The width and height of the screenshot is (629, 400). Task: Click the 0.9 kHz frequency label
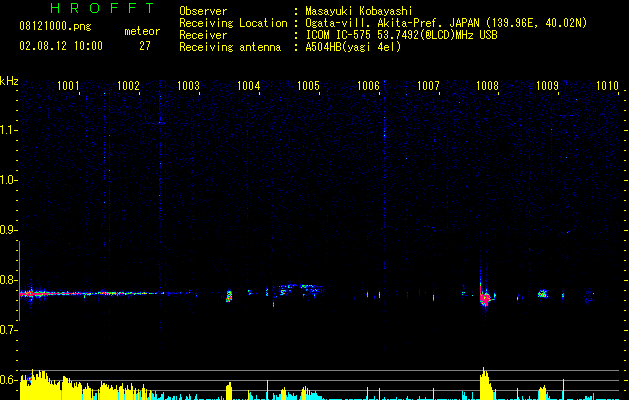(8, 230)
